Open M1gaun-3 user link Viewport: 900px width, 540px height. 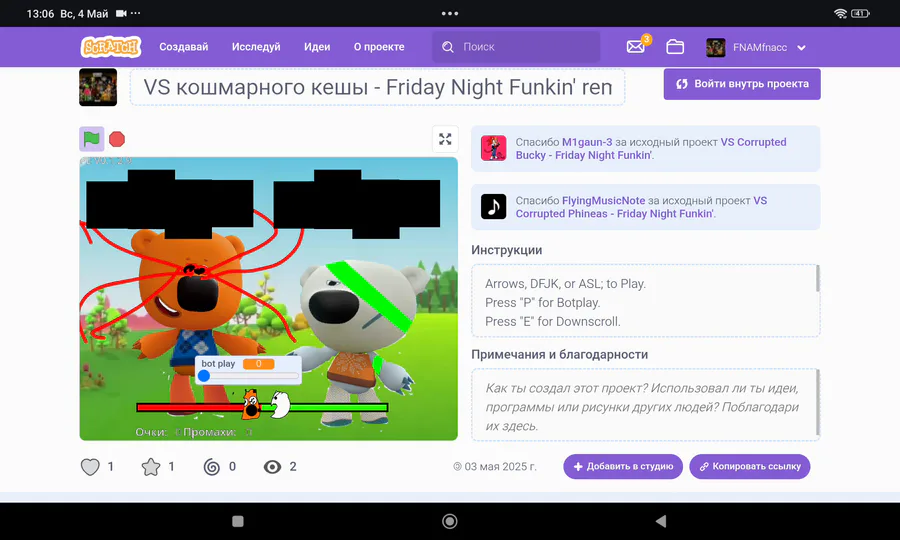(x=587, y=142)
